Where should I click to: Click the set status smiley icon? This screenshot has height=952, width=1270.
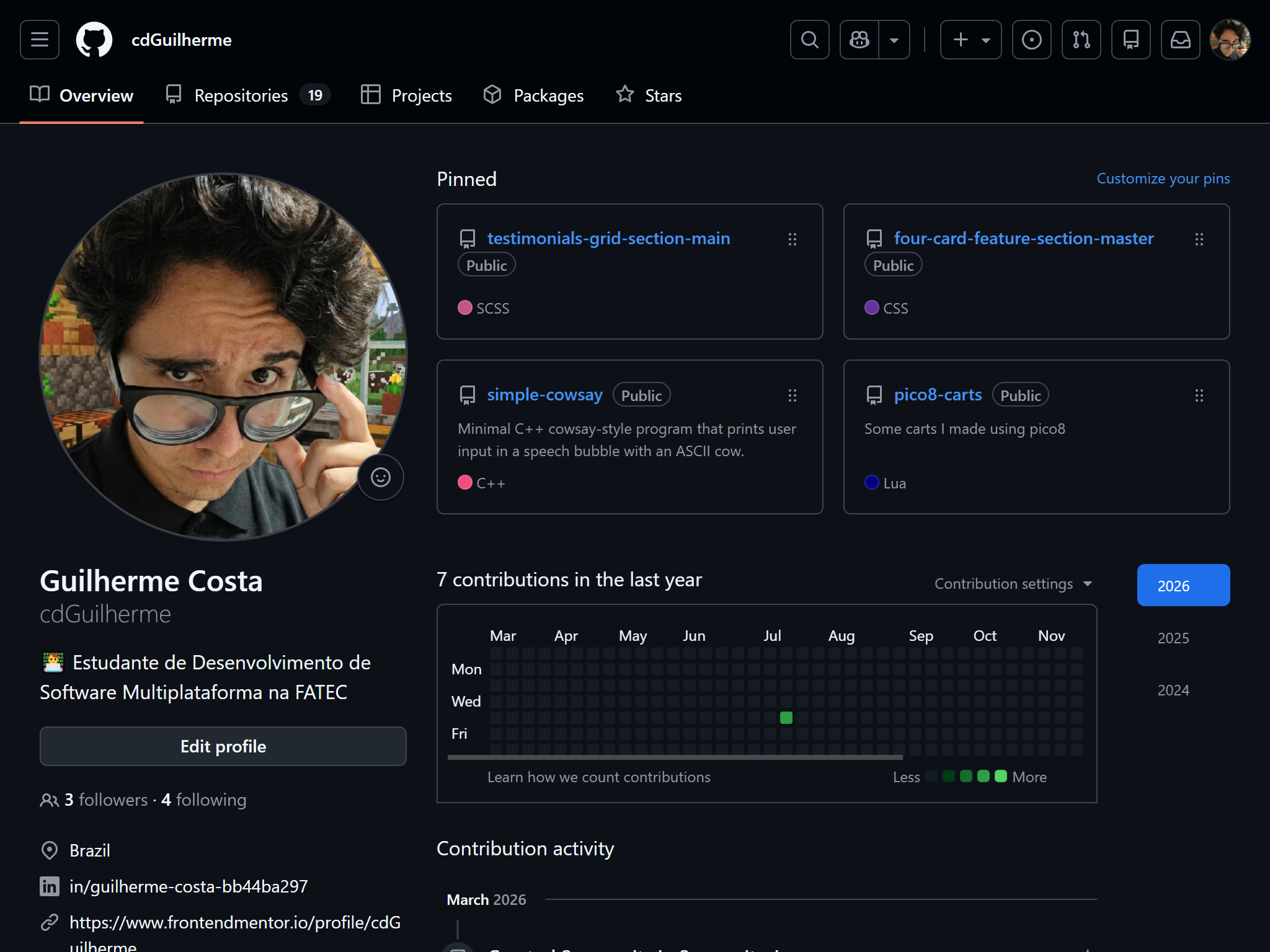click(380, 477)
